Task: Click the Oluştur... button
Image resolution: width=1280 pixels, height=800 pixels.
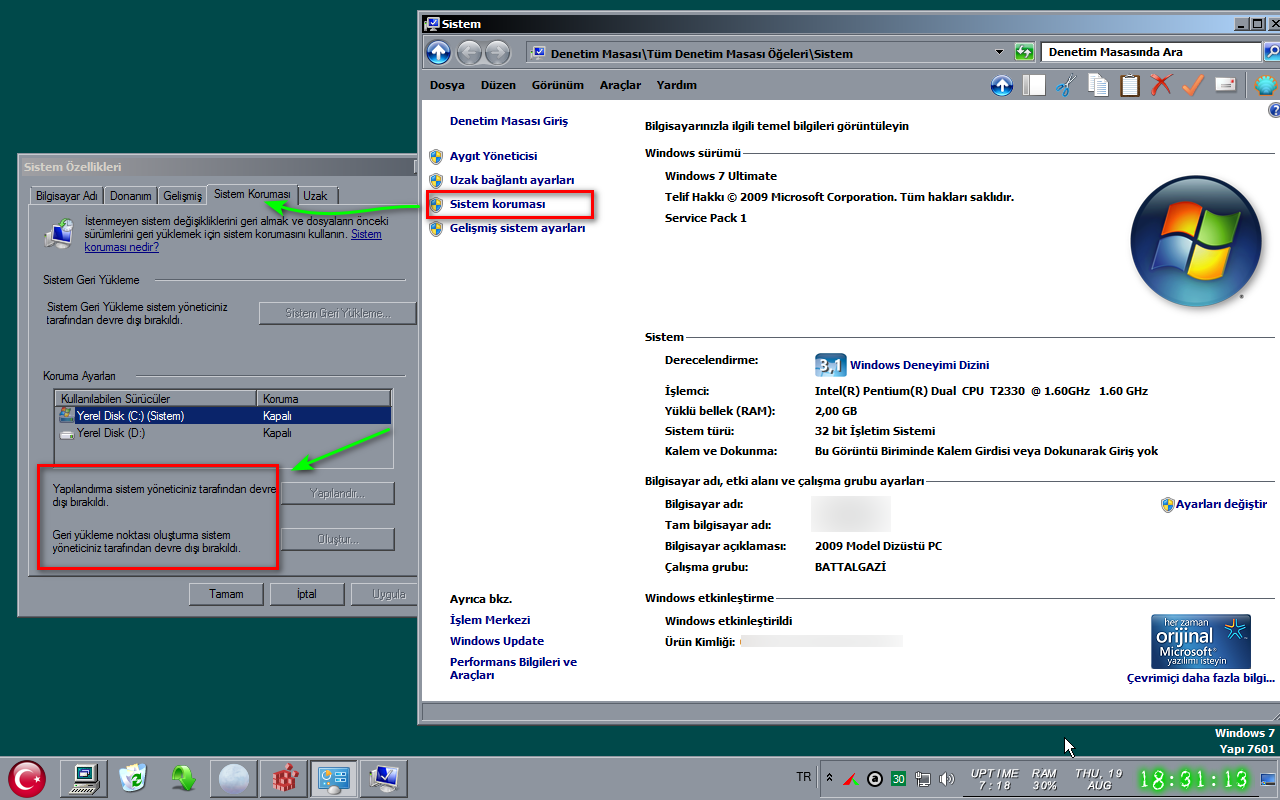Action: pyautogui.click(x=338, y=540)
